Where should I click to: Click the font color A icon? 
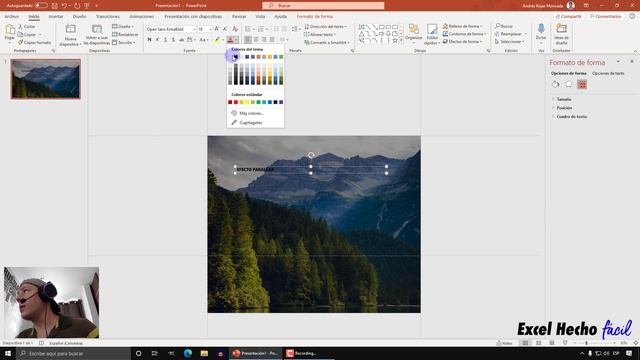point(230,40)
